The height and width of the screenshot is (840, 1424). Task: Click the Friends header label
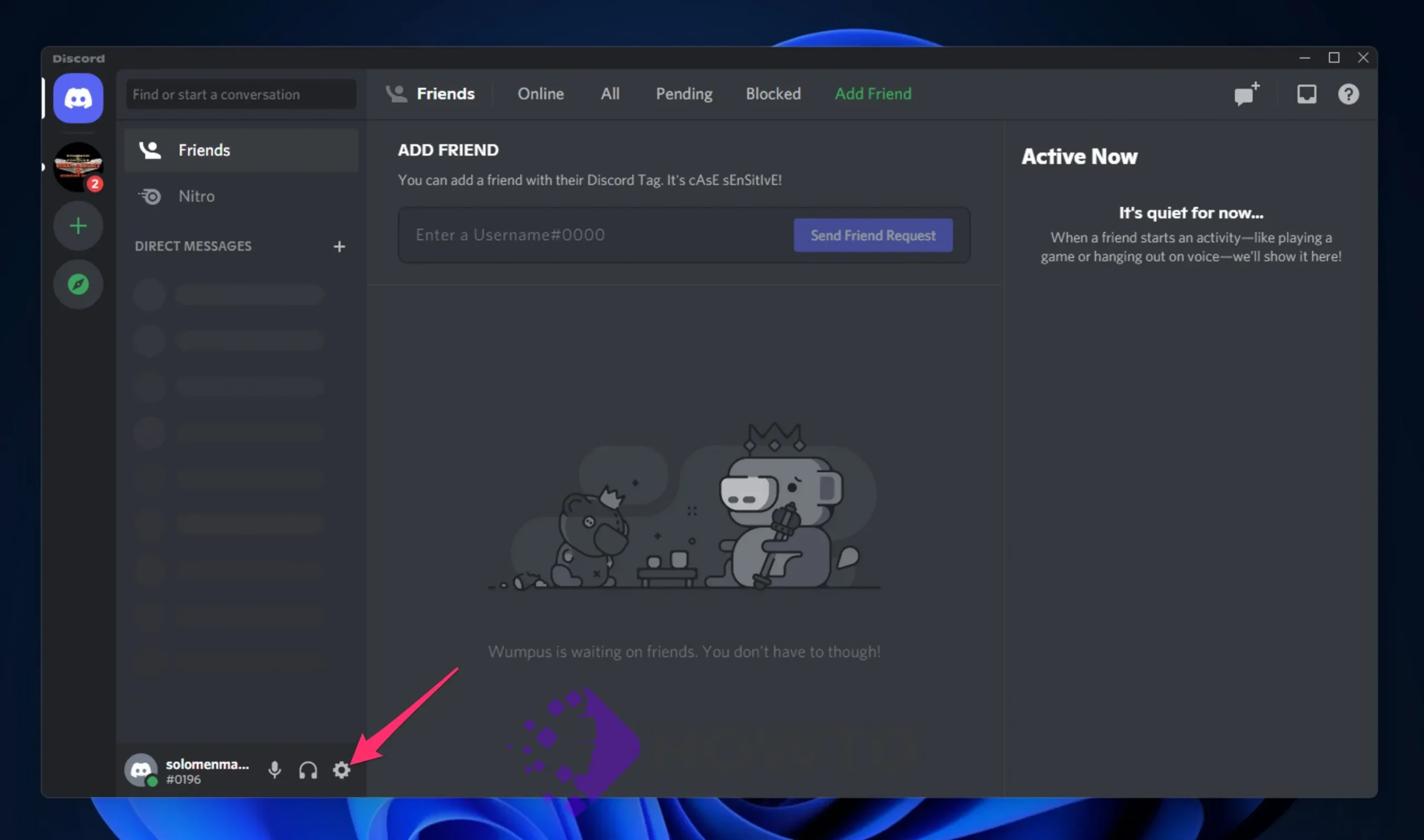click(446, 93)
